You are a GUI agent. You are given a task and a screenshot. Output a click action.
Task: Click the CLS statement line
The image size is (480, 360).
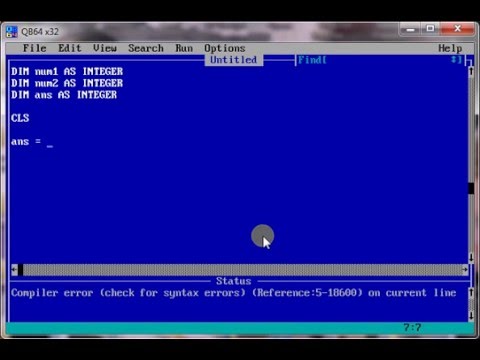[20, 118]
